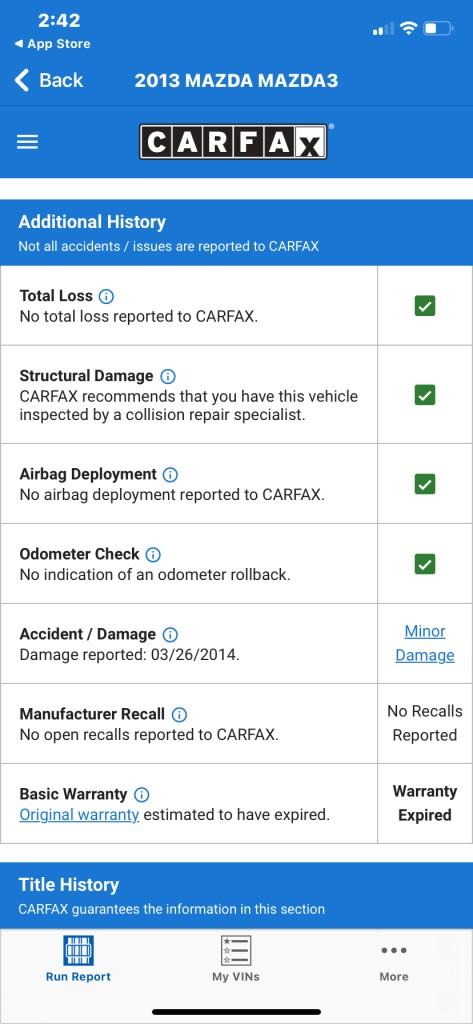Open Total Loss info icon
Screen dimensions: 473x1024
click(106, 296)
